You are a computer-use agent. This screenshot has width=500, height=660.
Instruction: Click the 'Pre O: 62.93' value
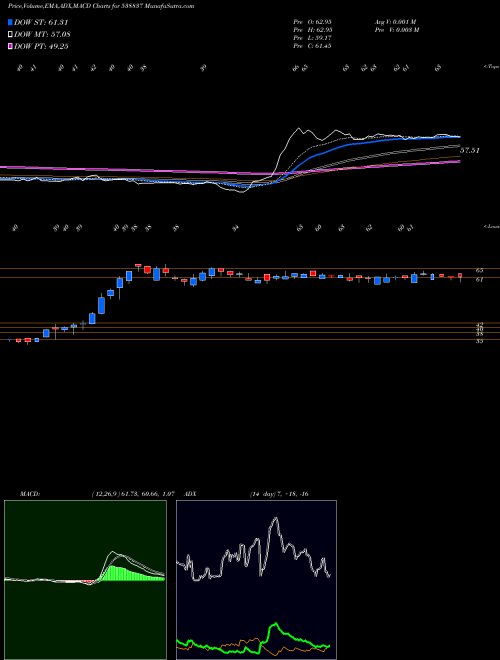pyautogui.click(x=312, y=22)
